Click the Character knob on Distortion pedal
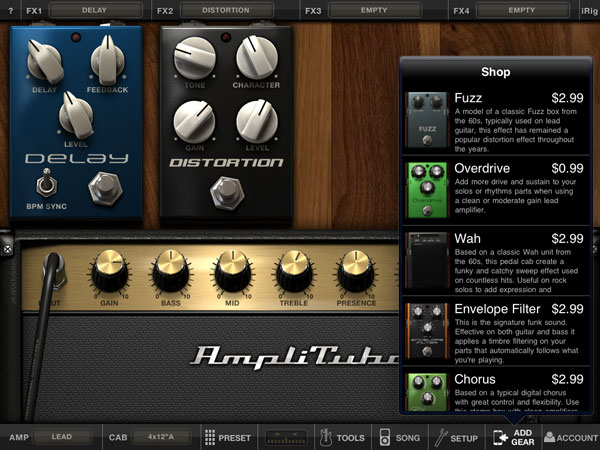The height and width of the screenshot is (450, 600). point(257,57)
